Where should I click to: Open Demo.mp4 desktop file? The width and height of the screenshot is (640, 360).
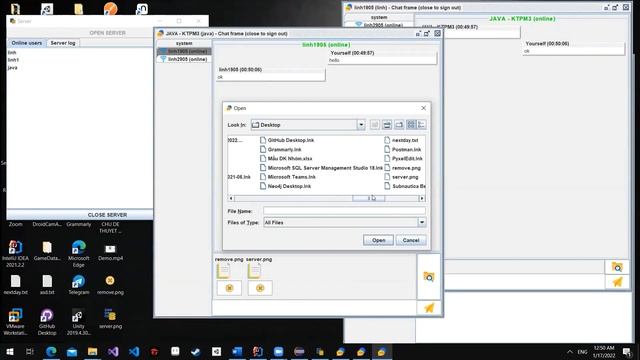pyautogui.click(x=110, y=252)
